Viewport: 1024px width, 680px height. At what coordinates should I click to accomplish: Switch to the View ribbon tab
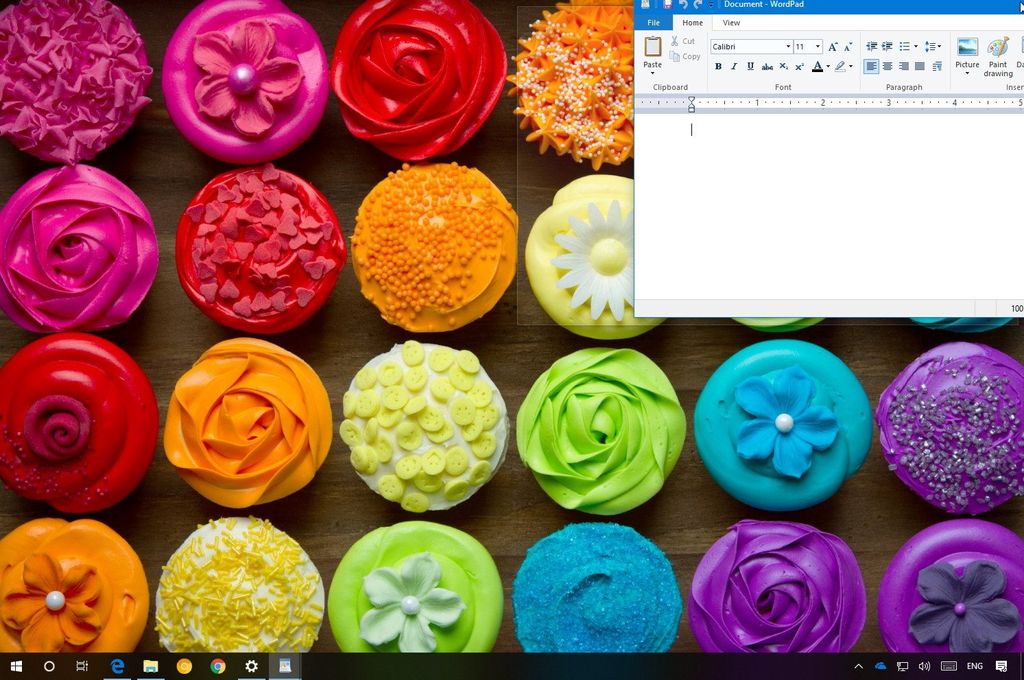(732, 22)
